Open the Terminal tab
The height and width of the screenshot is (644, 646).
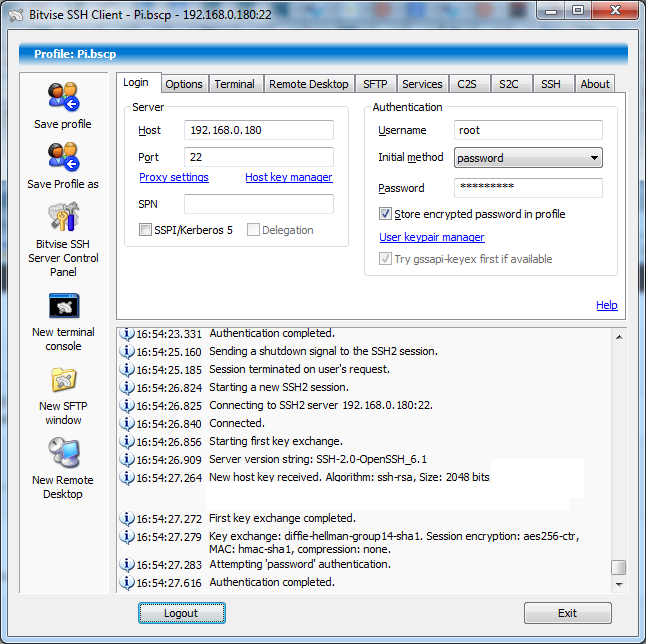[x=234, y=84]
